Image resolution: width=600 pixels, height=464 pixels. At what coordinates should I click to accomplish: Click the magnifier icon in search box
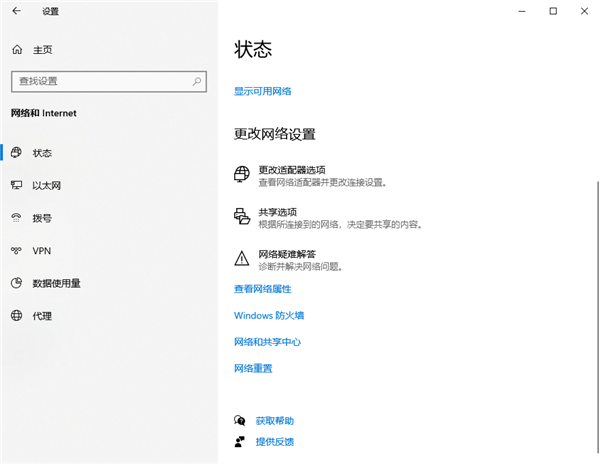197,81
